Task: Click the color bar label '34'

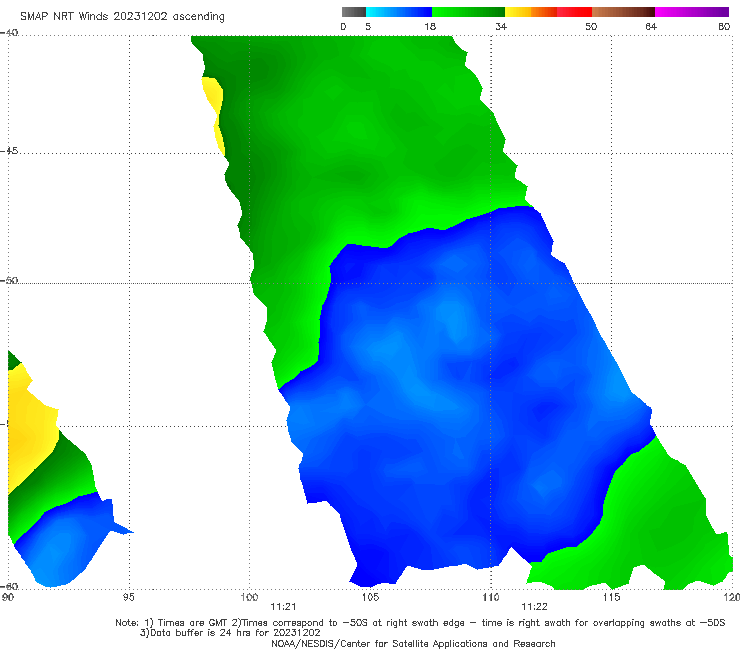Action: [501, 27]
